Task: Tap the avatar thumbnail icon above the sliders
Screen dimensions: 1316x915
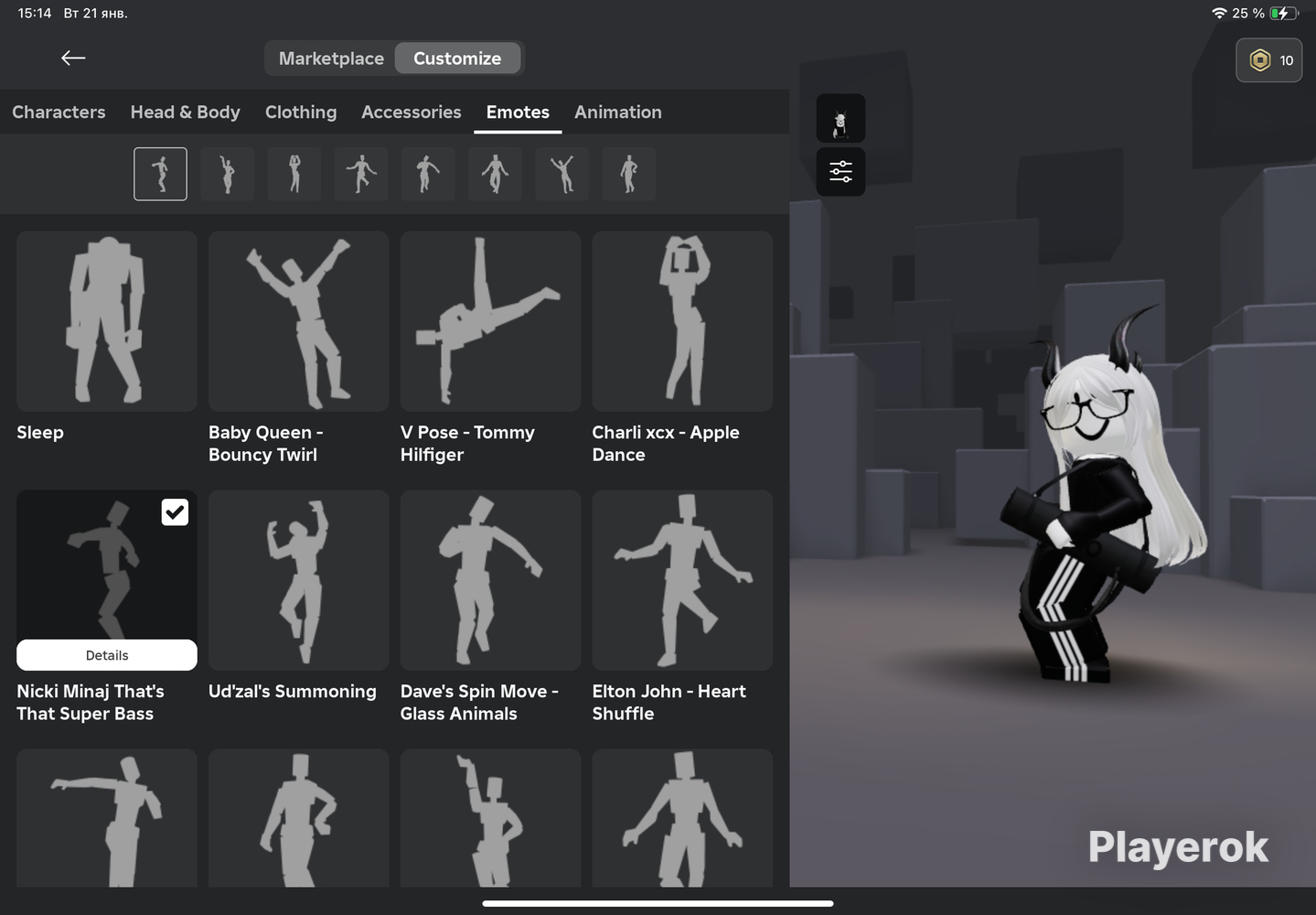Action: point(840,119)
